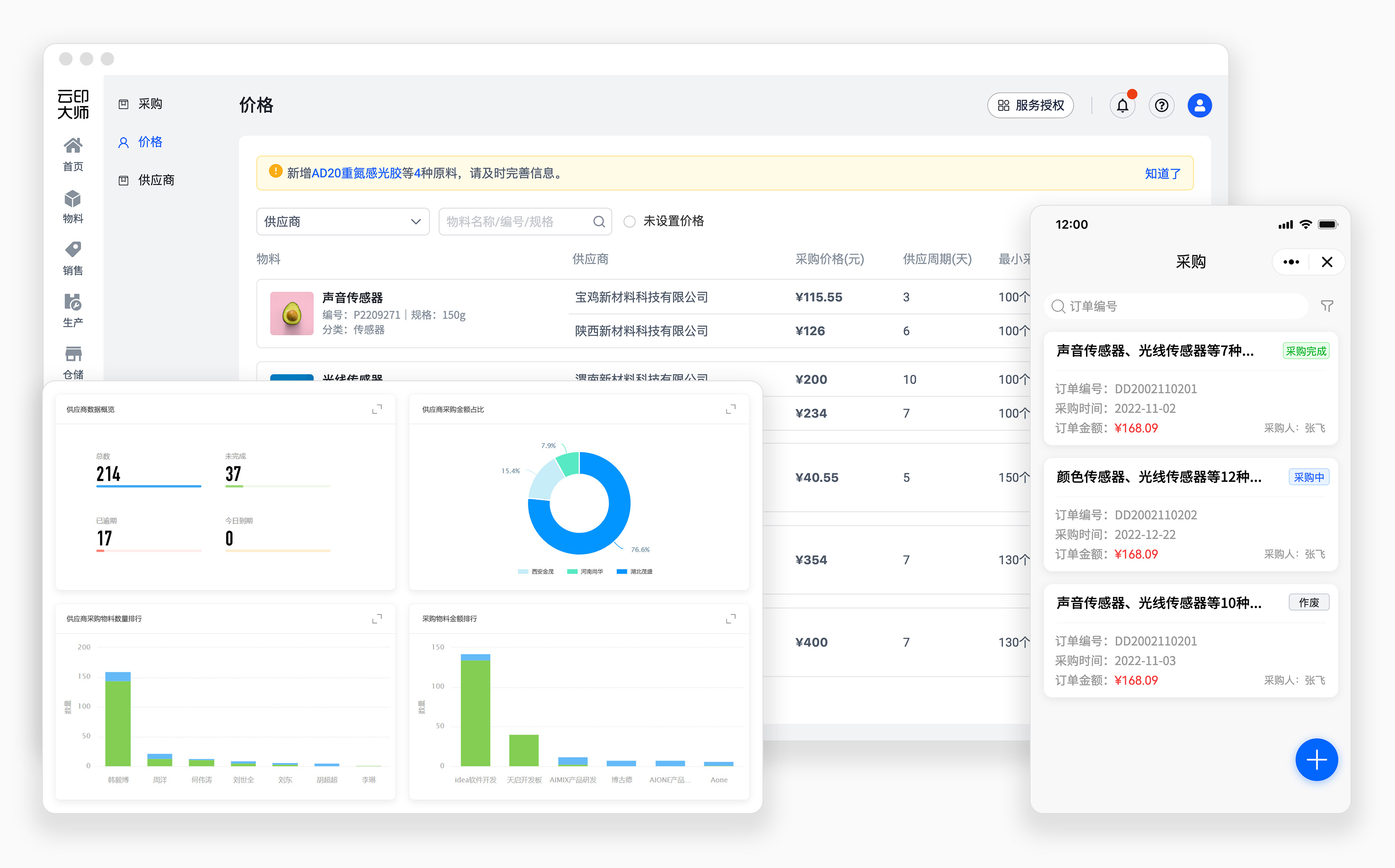Viewport: 1395px width, 868px height.
Task: Open the AD20重氮感光胶 link in banner
Action: coord(356,173)
